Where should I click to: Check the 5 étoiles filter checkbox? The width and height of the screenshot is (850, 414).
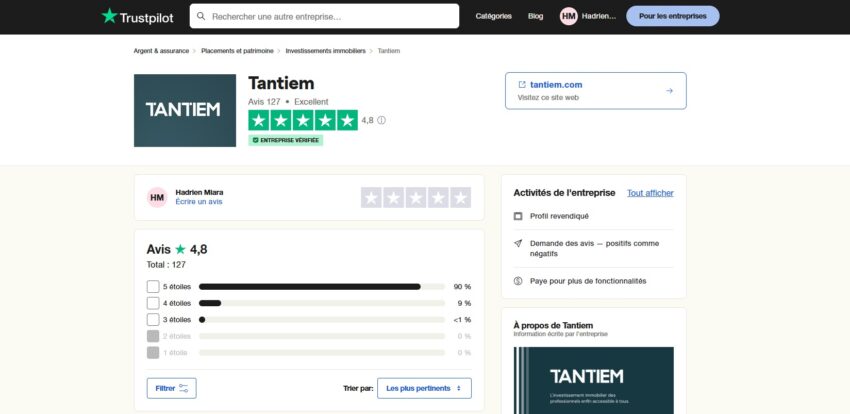[x=153, y=287]
